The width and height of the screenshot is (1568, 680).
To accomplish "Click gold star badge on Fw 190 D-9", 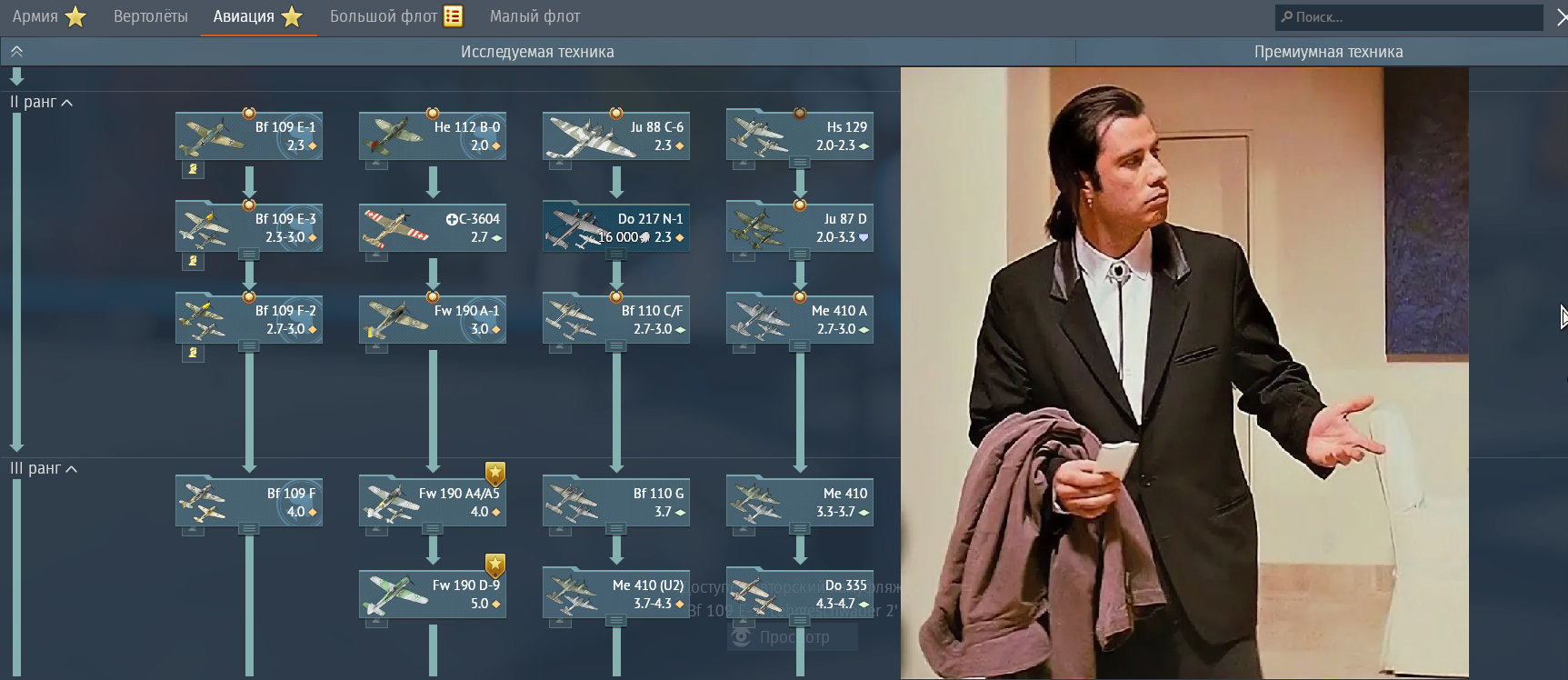I will point(494,565).
